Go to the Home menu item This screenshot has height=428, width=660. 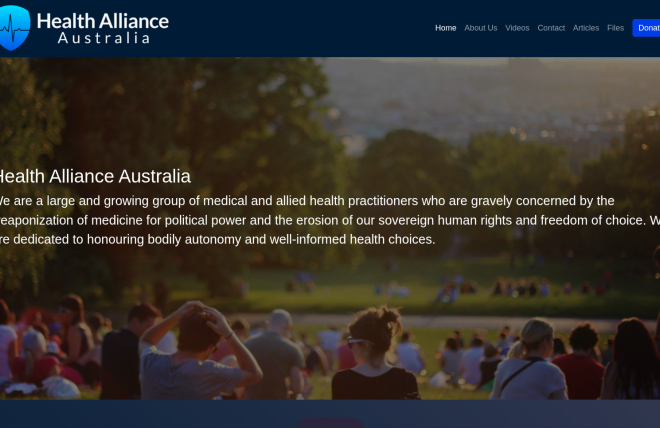coord(445,28)
